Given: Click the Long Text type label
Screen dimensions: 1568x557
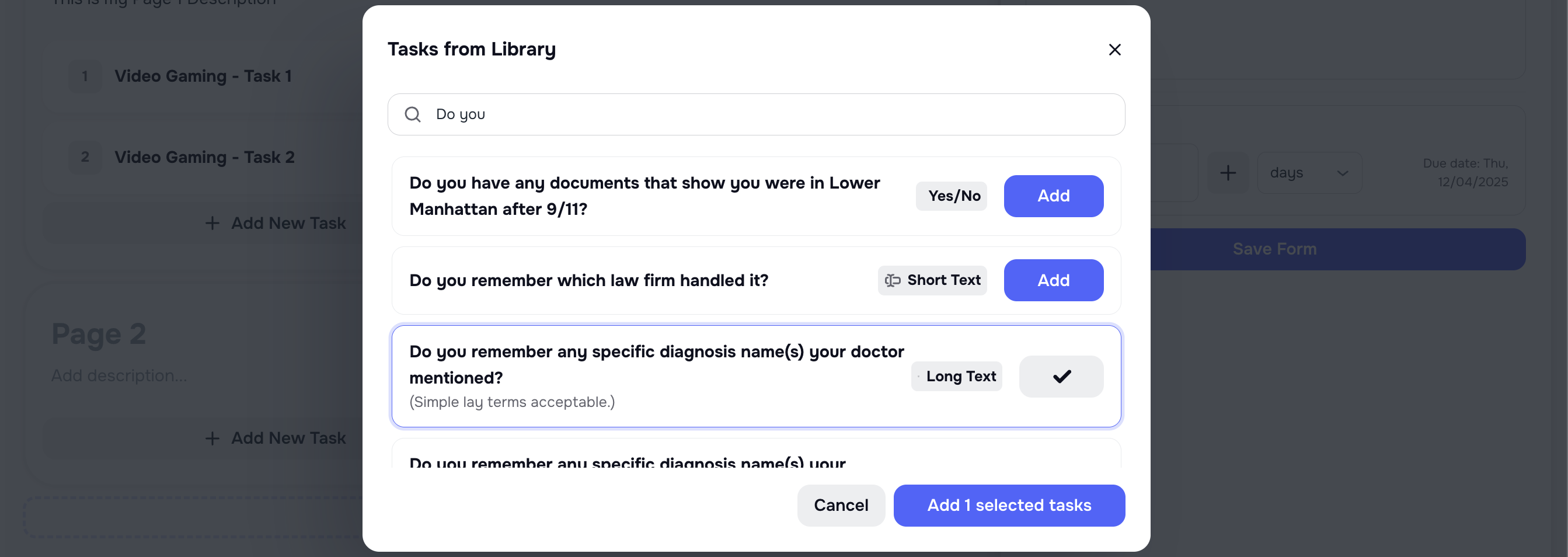Looking at the screenshot, I should (956, 376).
